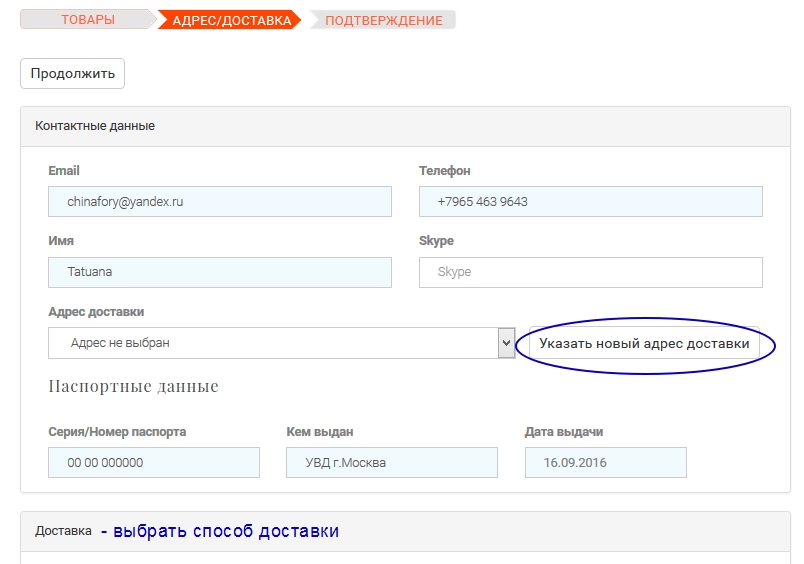Click the Email label text
804x564 pixels.
pyautogui.click(x=64, y=171)
